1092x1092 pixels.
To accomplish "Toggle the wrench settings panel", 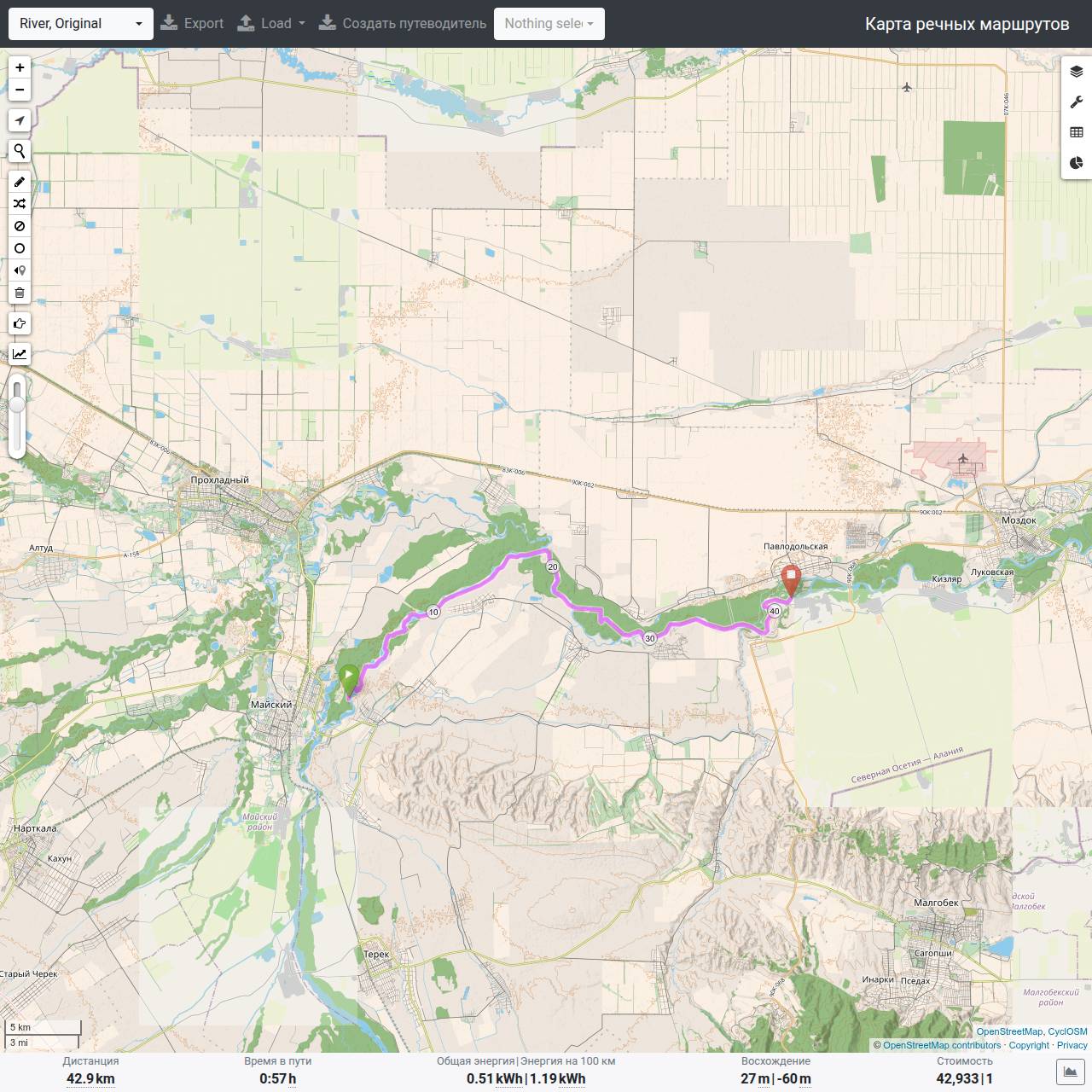I will 1077,102.
